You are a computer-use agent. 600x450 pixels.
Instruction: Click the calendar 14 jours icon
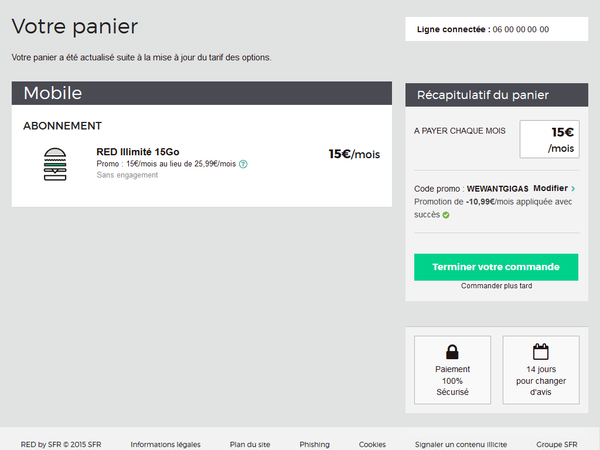pos(541,352)
